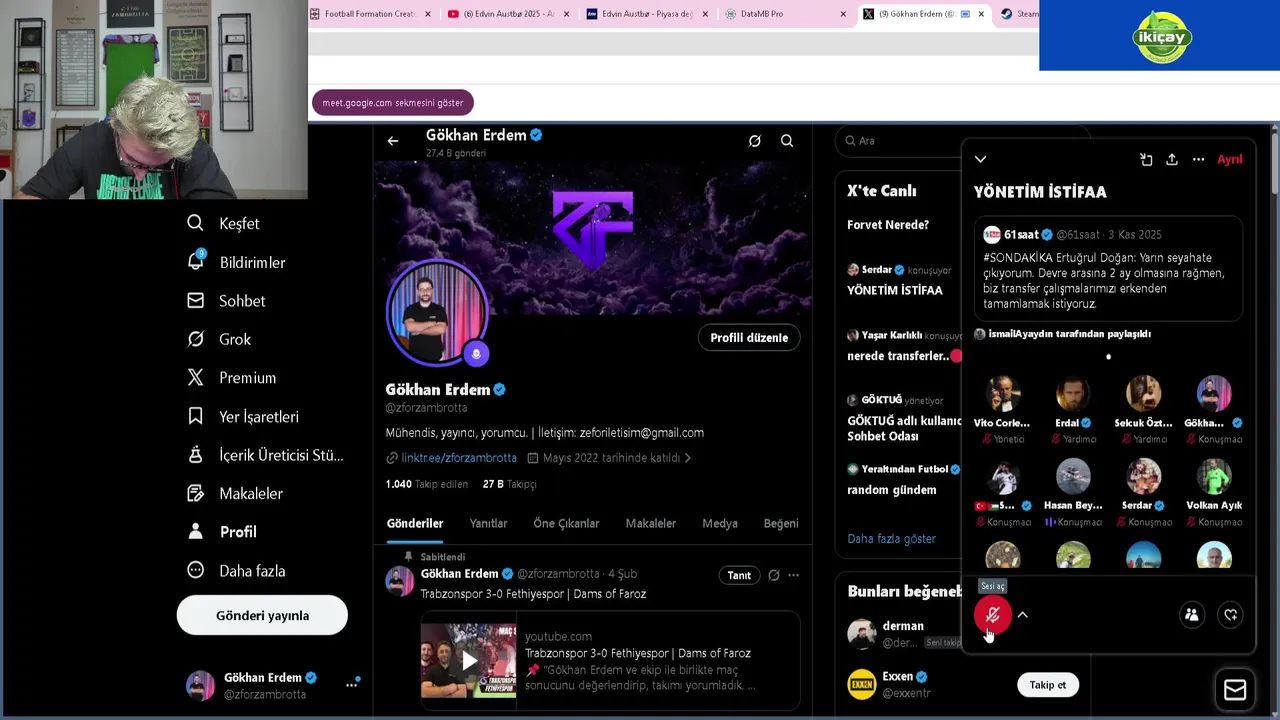Open İçerik Üreticisi Stüdyosu item
1280x720 pixels.
[266, 455]
